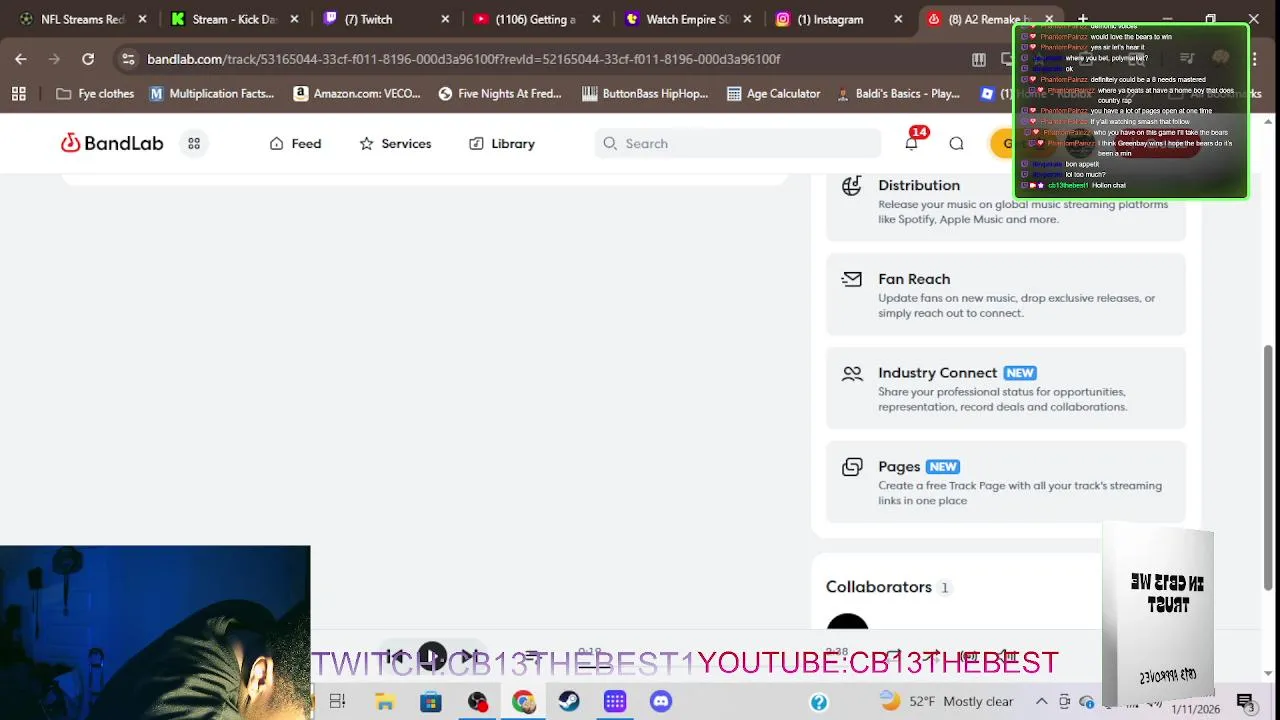
Task: Click the NEW badge beside Pages
Action: point(943,467)
